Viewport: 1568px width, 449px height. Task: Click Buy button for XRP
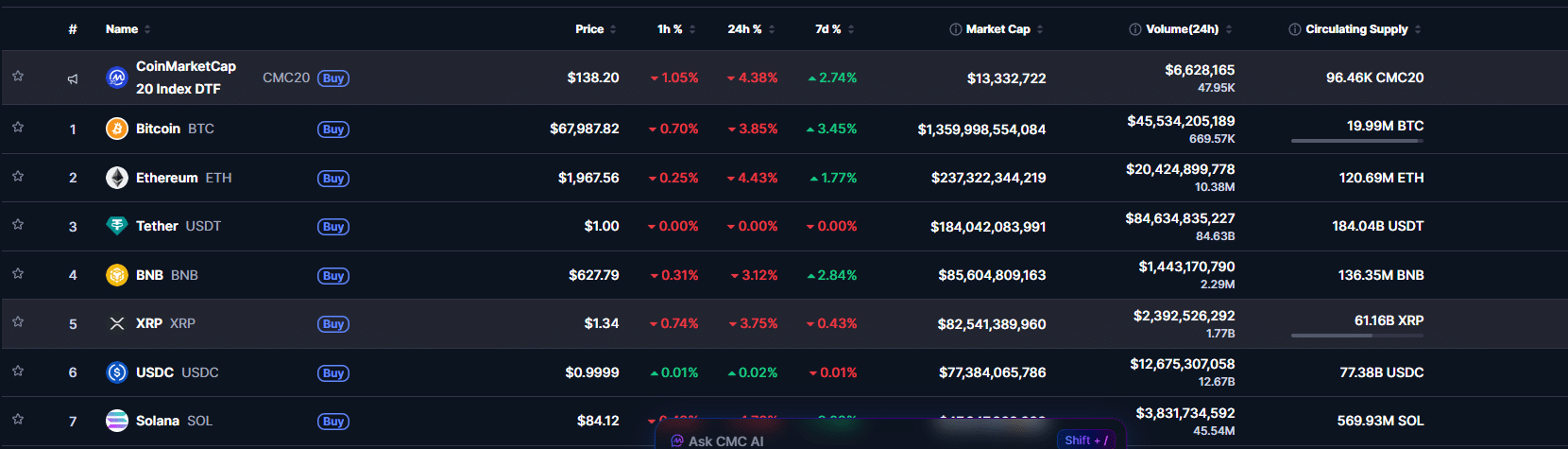(333, 324)
